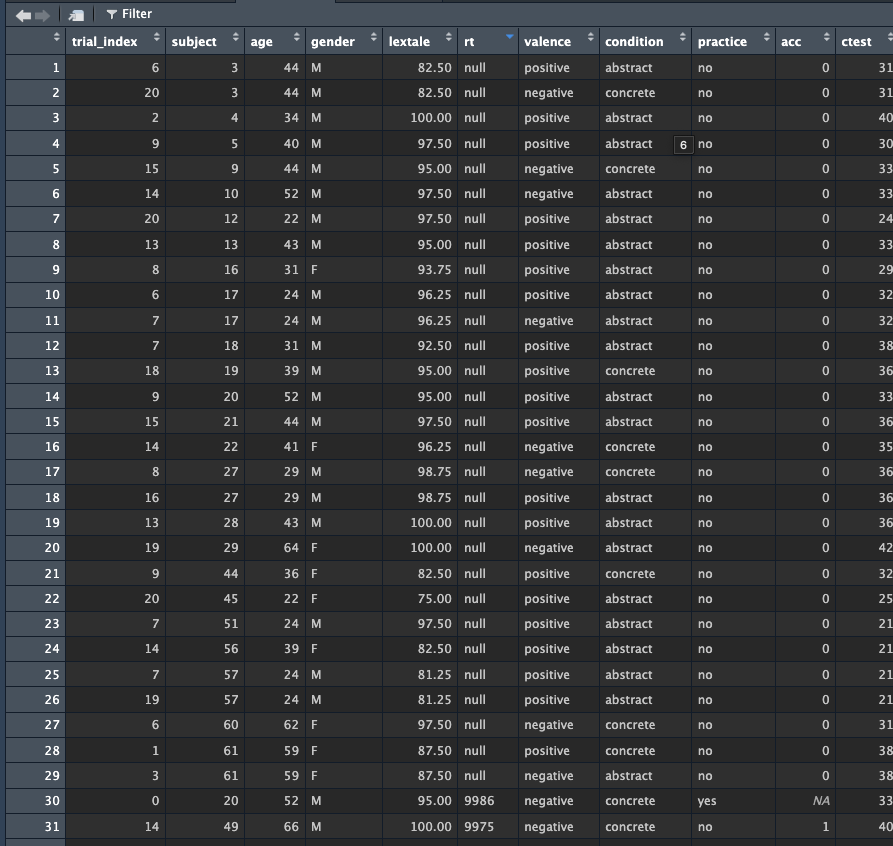Sort using row-number column arrows
Image resolution: width=893 pixels, height=846 pixels.
pos(56,38)
